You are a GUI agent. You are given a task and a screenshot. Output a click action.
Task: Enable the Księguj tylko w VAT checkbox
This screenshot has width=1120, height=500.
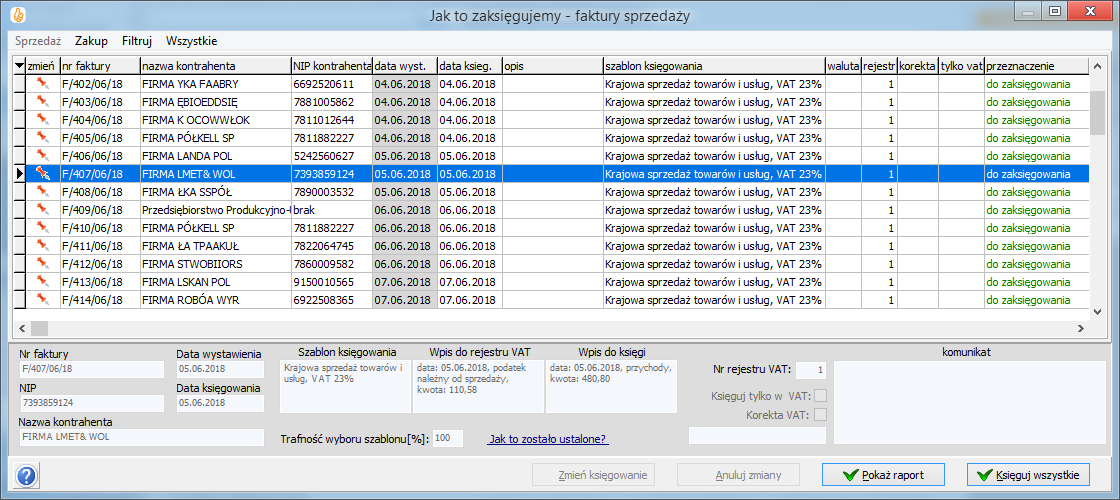pos(821,396)
